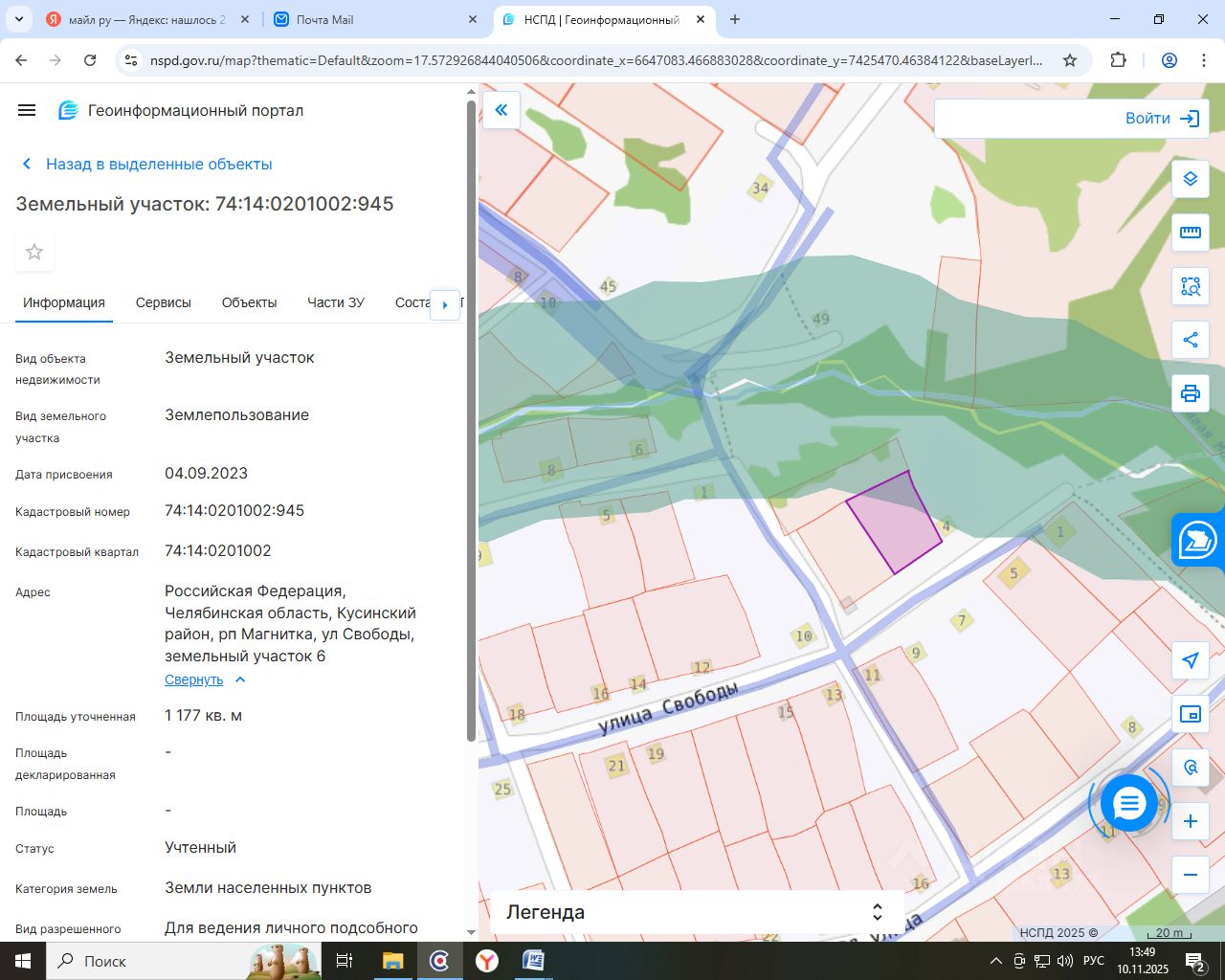1225x980 pixels.
Task: Open Yandex browser in taskbar
Action: pyautogui.click(x=487, y=960)
